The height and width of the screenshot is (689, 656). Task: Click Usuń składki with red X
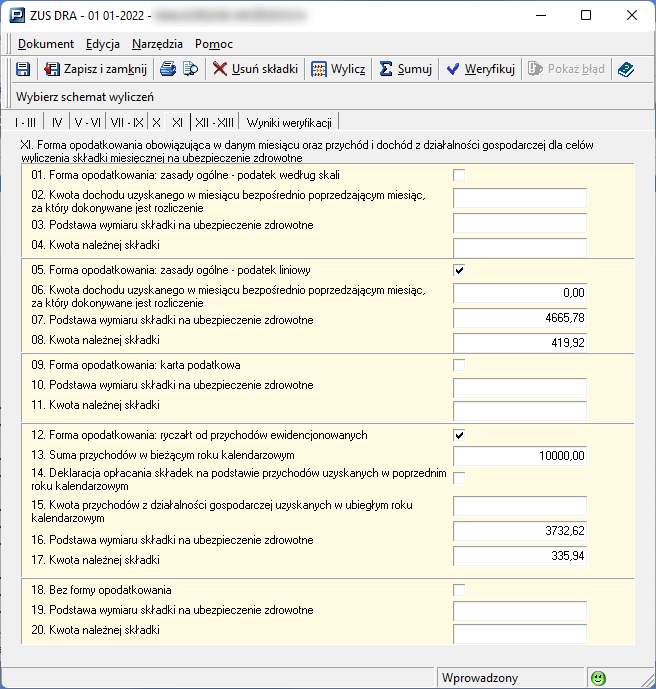point(256,69)
